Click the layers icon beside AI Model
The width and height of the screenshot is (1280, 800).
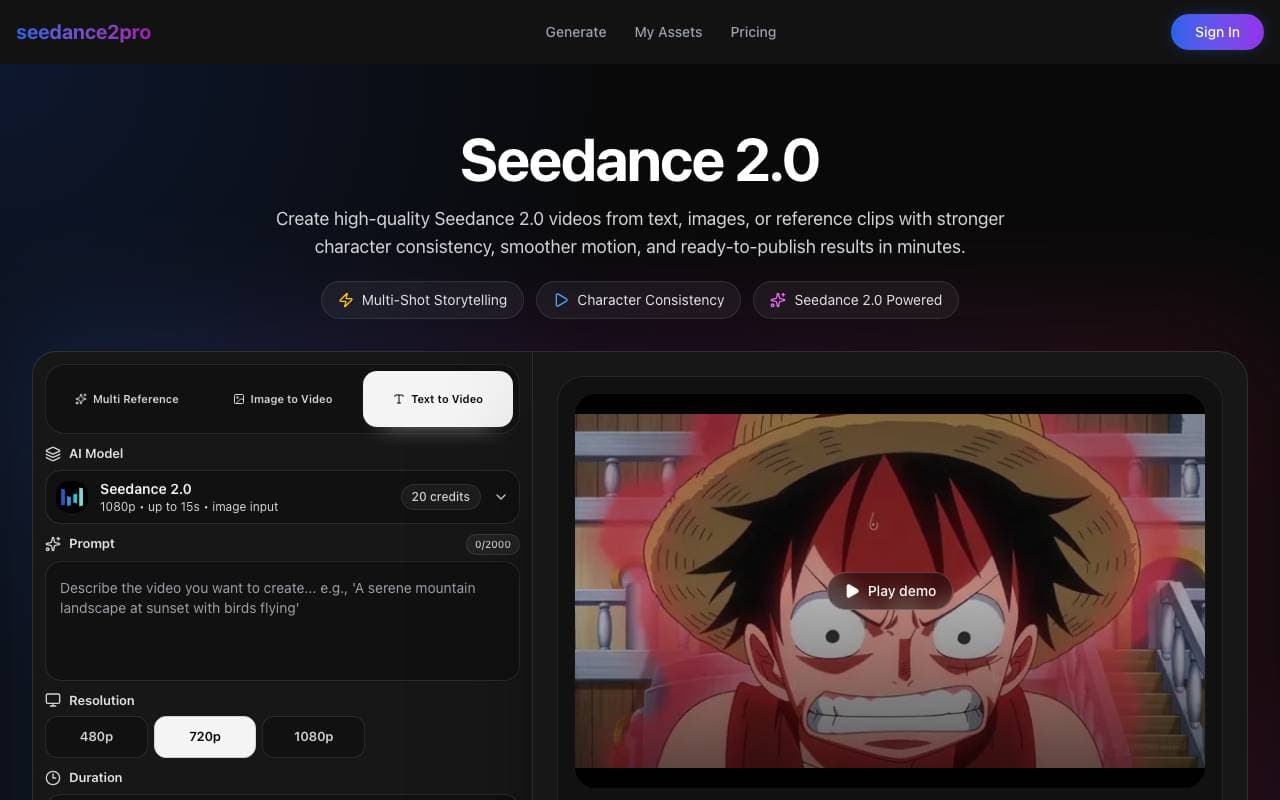click(x=53, y=454)
